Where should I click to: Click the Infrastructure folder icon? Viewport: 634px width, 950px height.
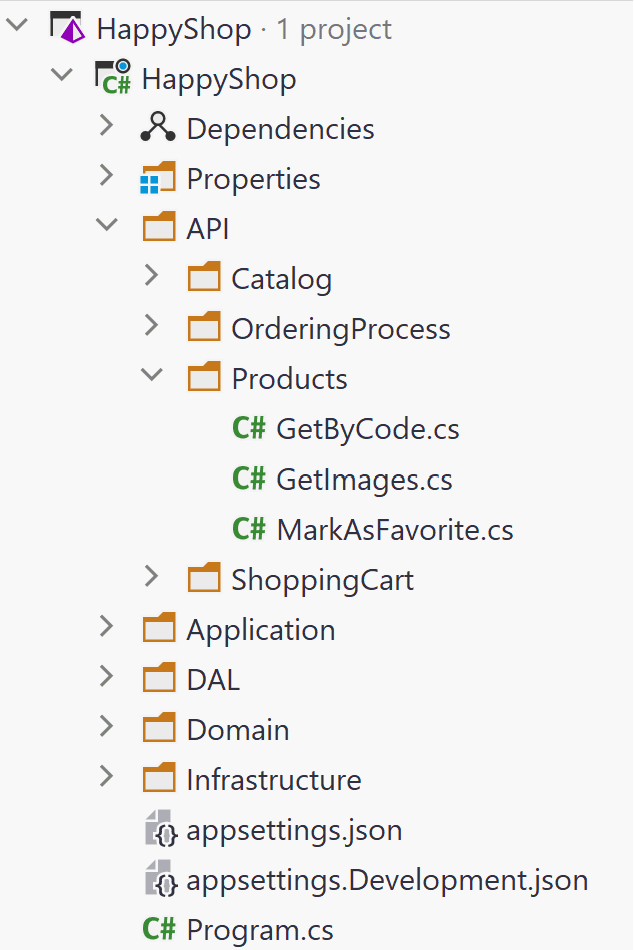point(159,779)
